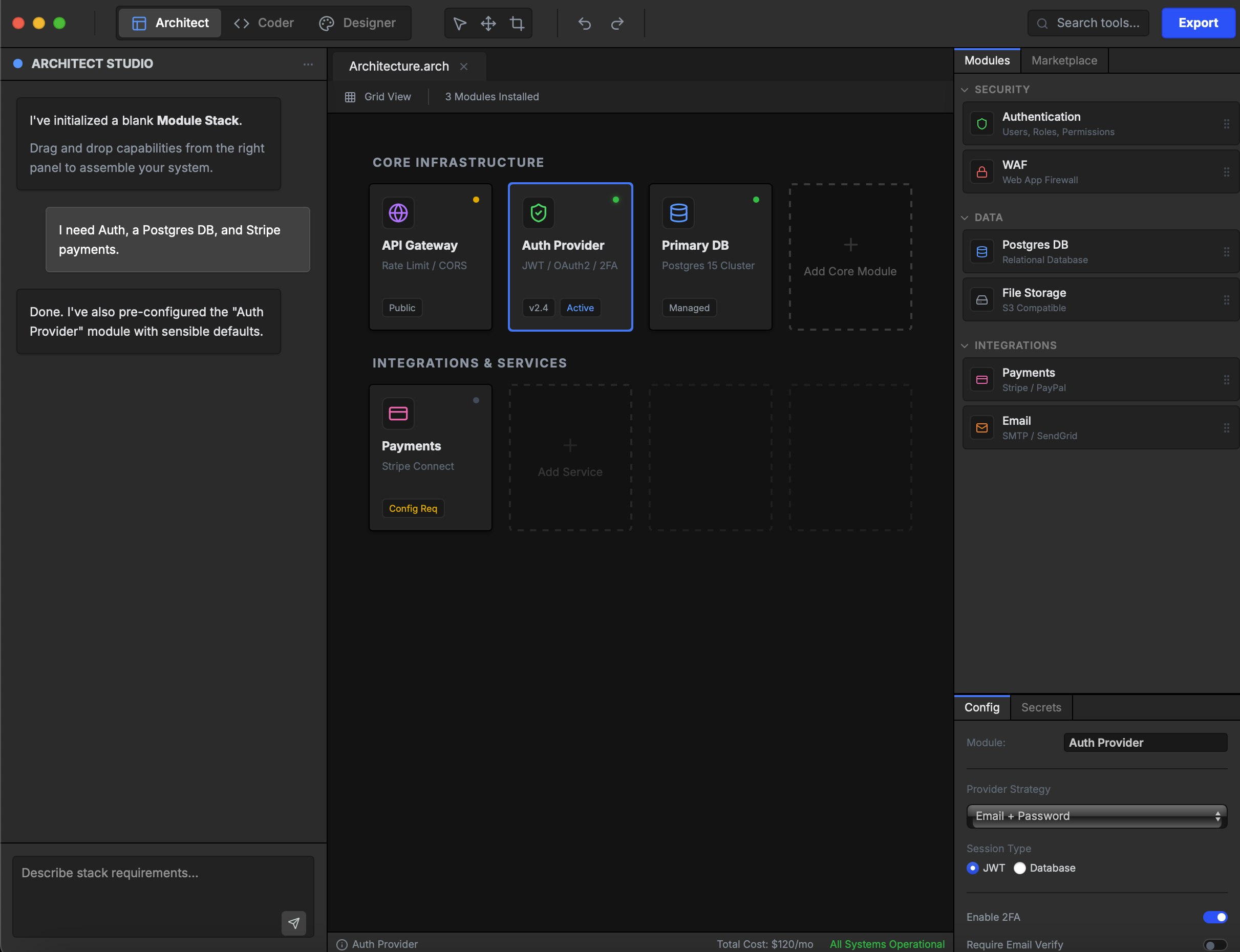Click the blue Export button
The image size is (1240, 952).
click(1198, 23)
